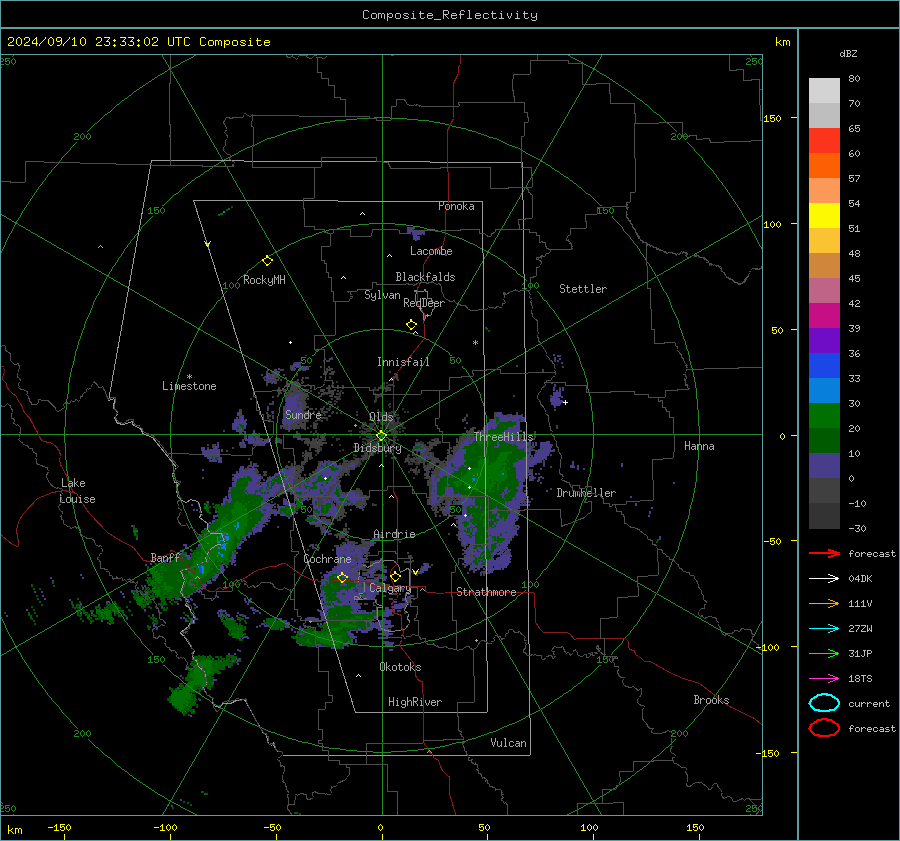This screenshot has width=900, height=841.
Task: Click the asterisk marker above Limestone
Action: point(189,377)
